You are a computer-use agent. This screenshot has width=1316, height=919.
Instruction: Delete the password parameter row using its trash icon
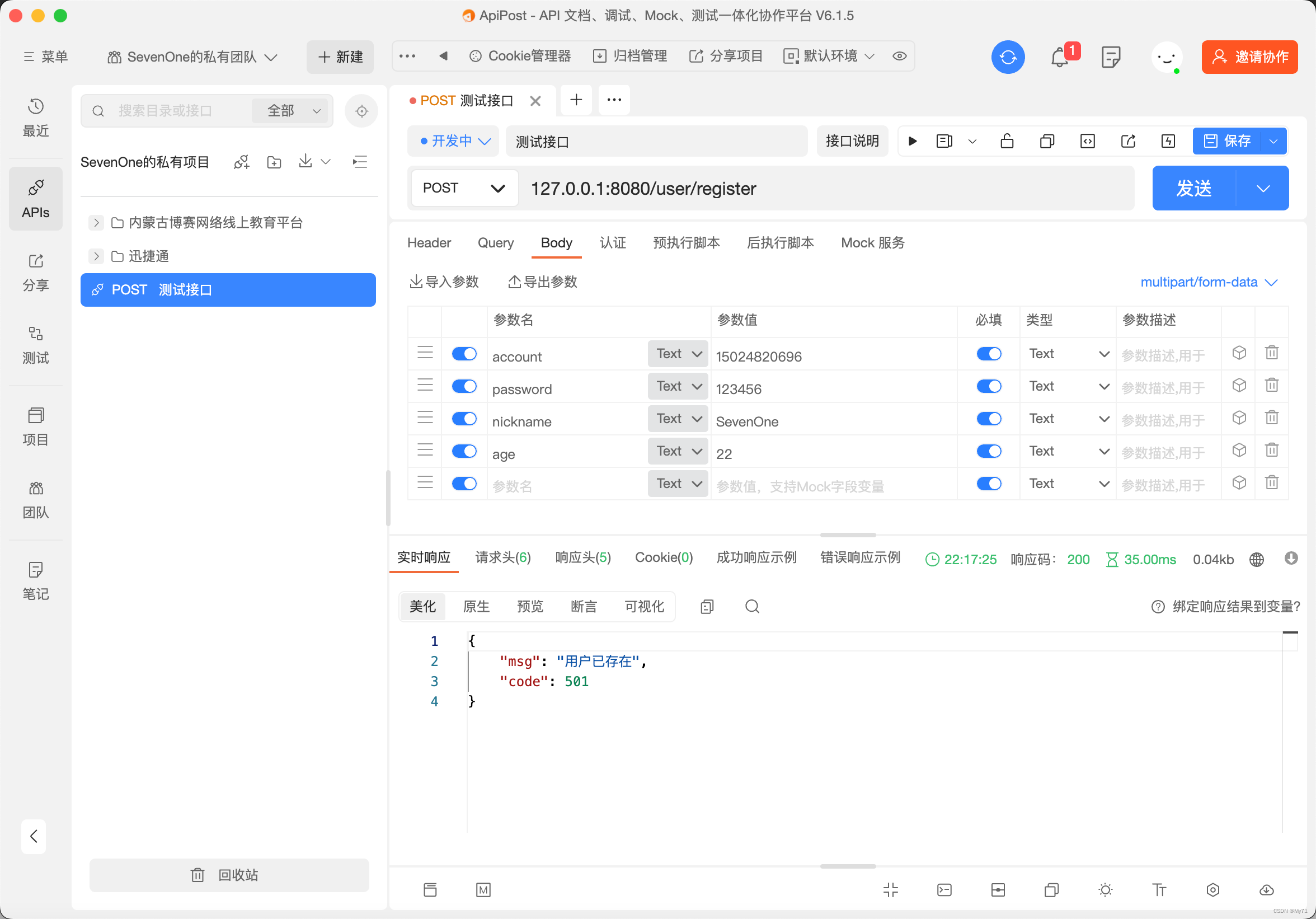coord(1271,385)
